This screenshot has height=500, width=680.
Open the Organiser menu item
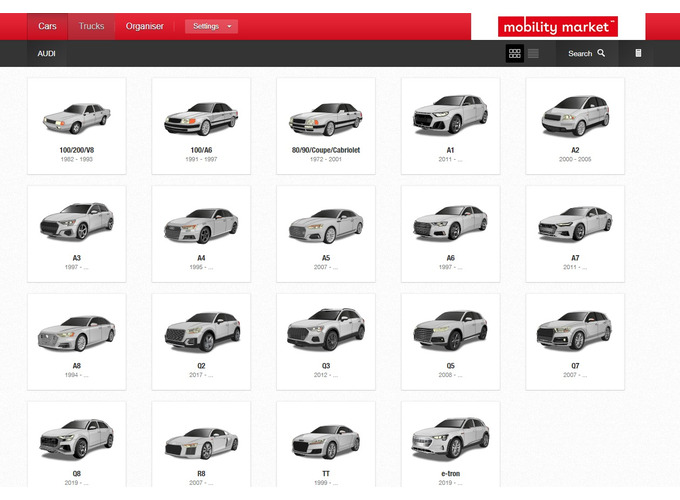coord(145,26)
